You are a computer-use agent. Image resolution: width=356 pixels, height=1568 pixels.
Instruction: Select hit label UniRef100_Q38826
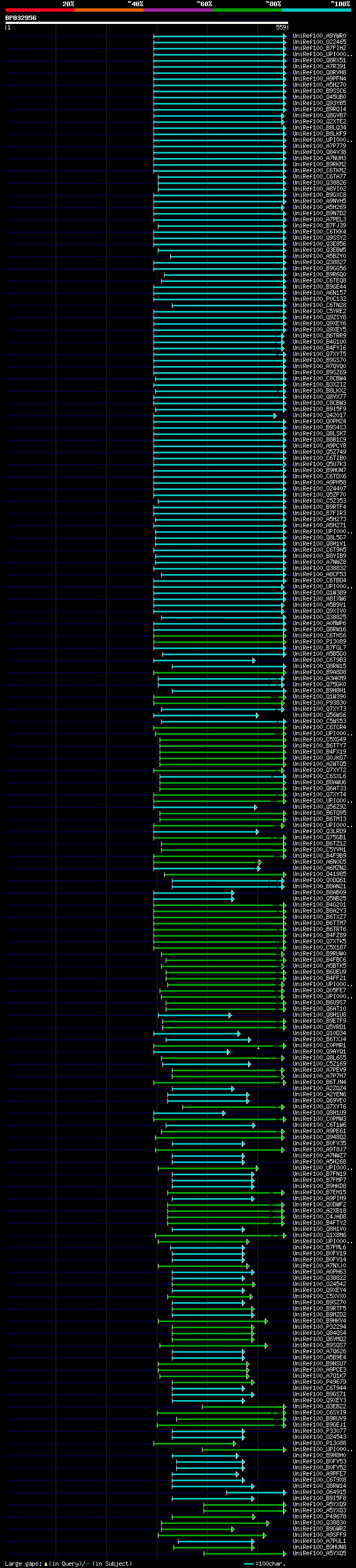click(319, 182)
